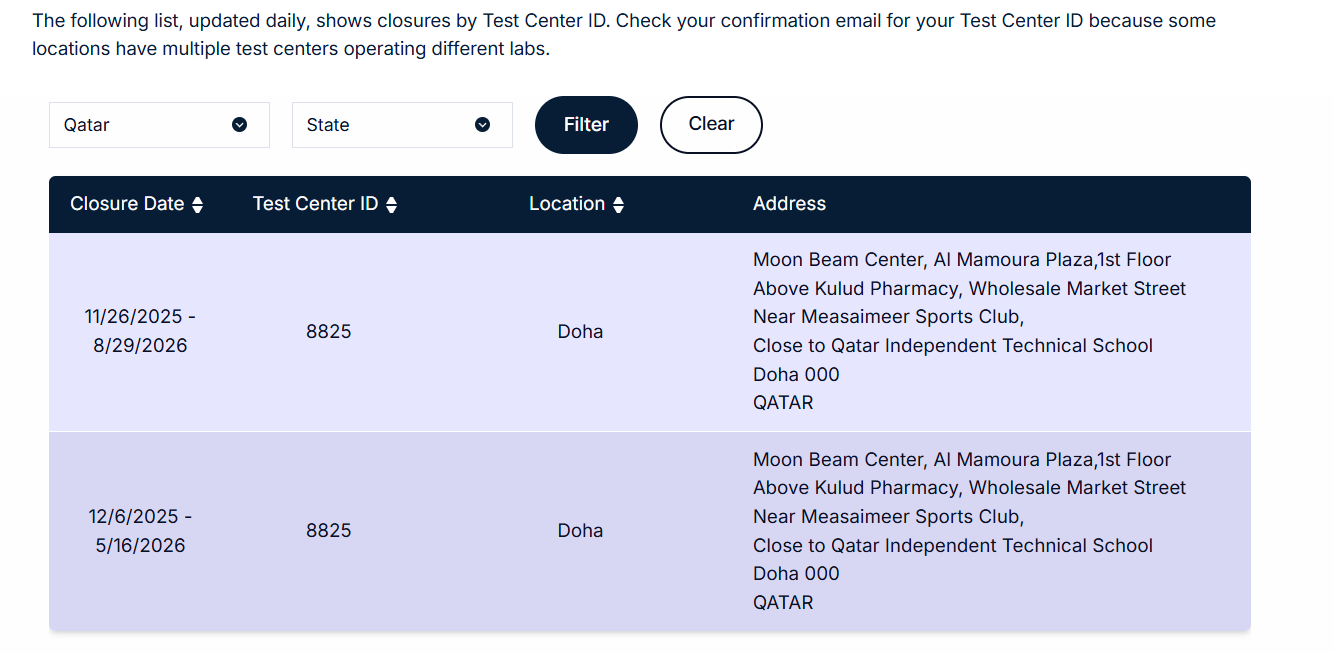Click the State dropdown chevron icon

pos(482,125)
